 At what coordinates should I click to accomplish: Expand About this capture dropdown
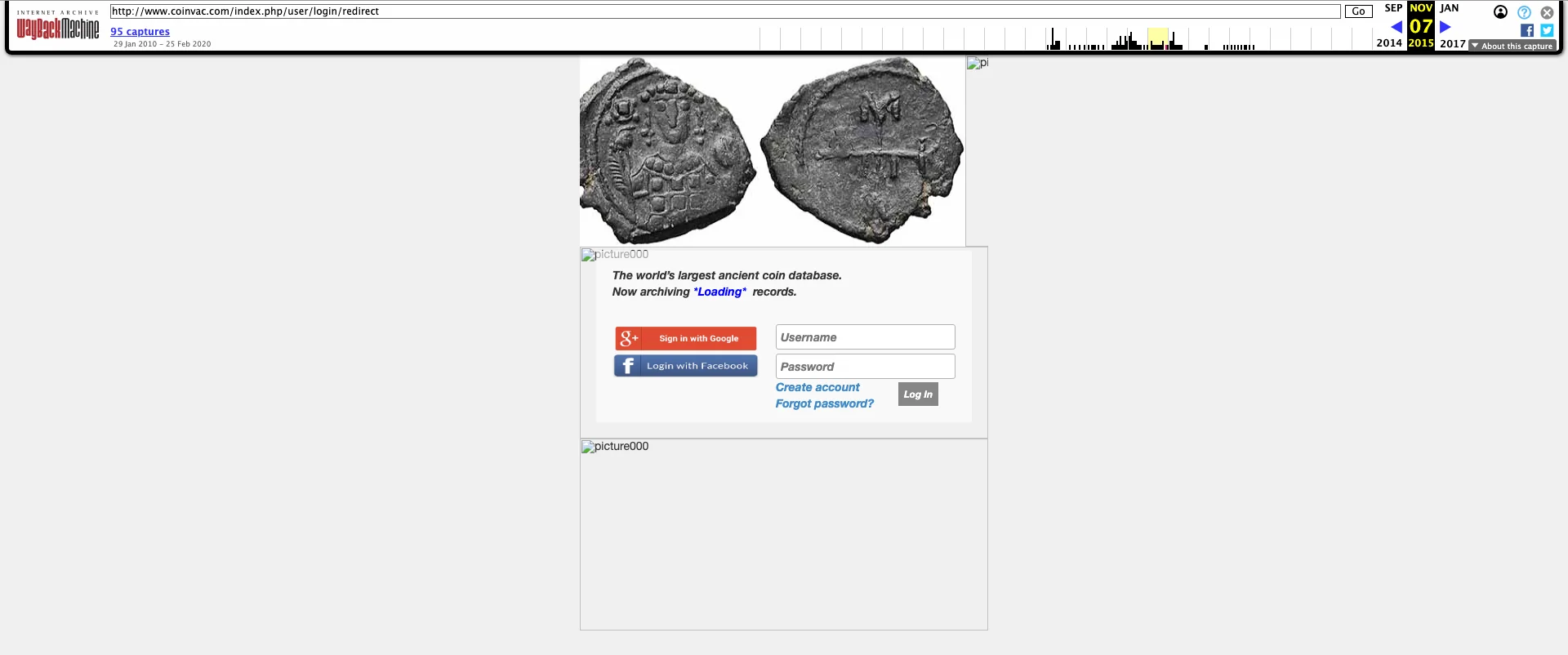(x=1512, y=46)
